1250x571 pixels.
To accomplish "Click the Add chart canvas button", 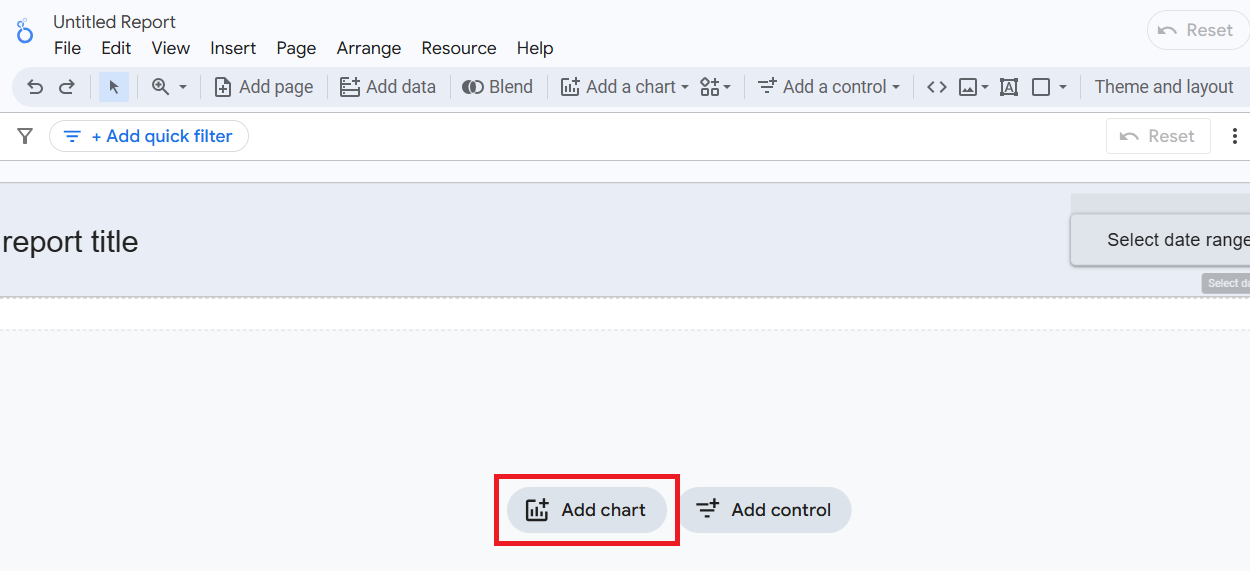I will point(587,510).
